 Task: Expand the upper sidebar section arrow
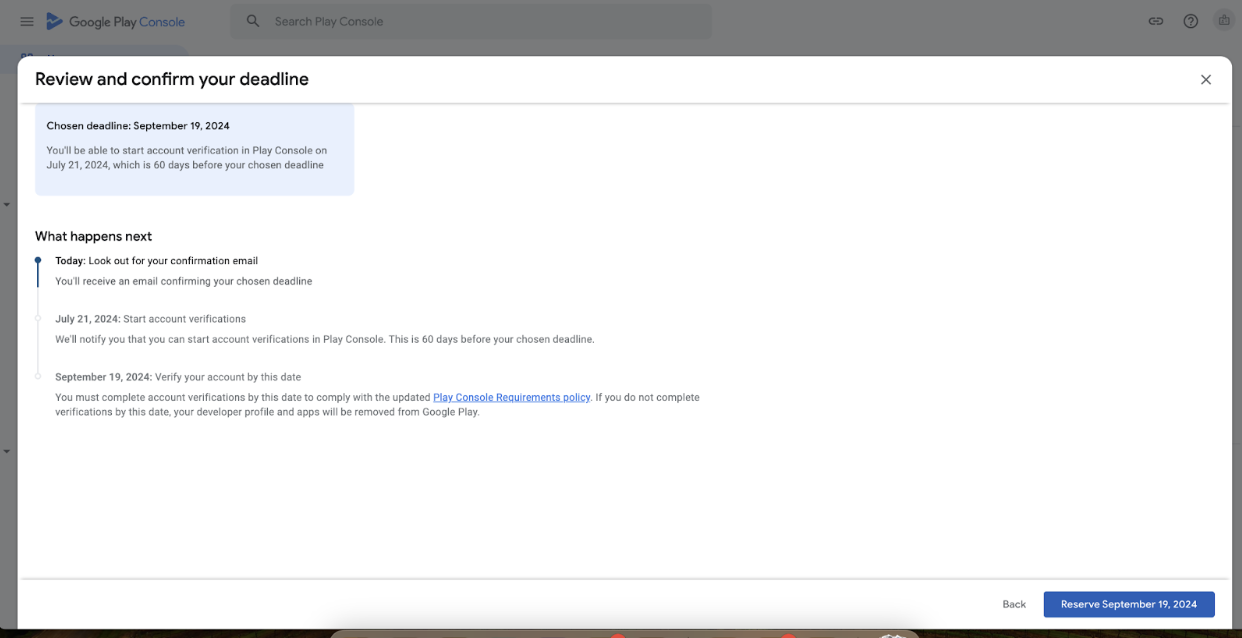tap(7, 205)
